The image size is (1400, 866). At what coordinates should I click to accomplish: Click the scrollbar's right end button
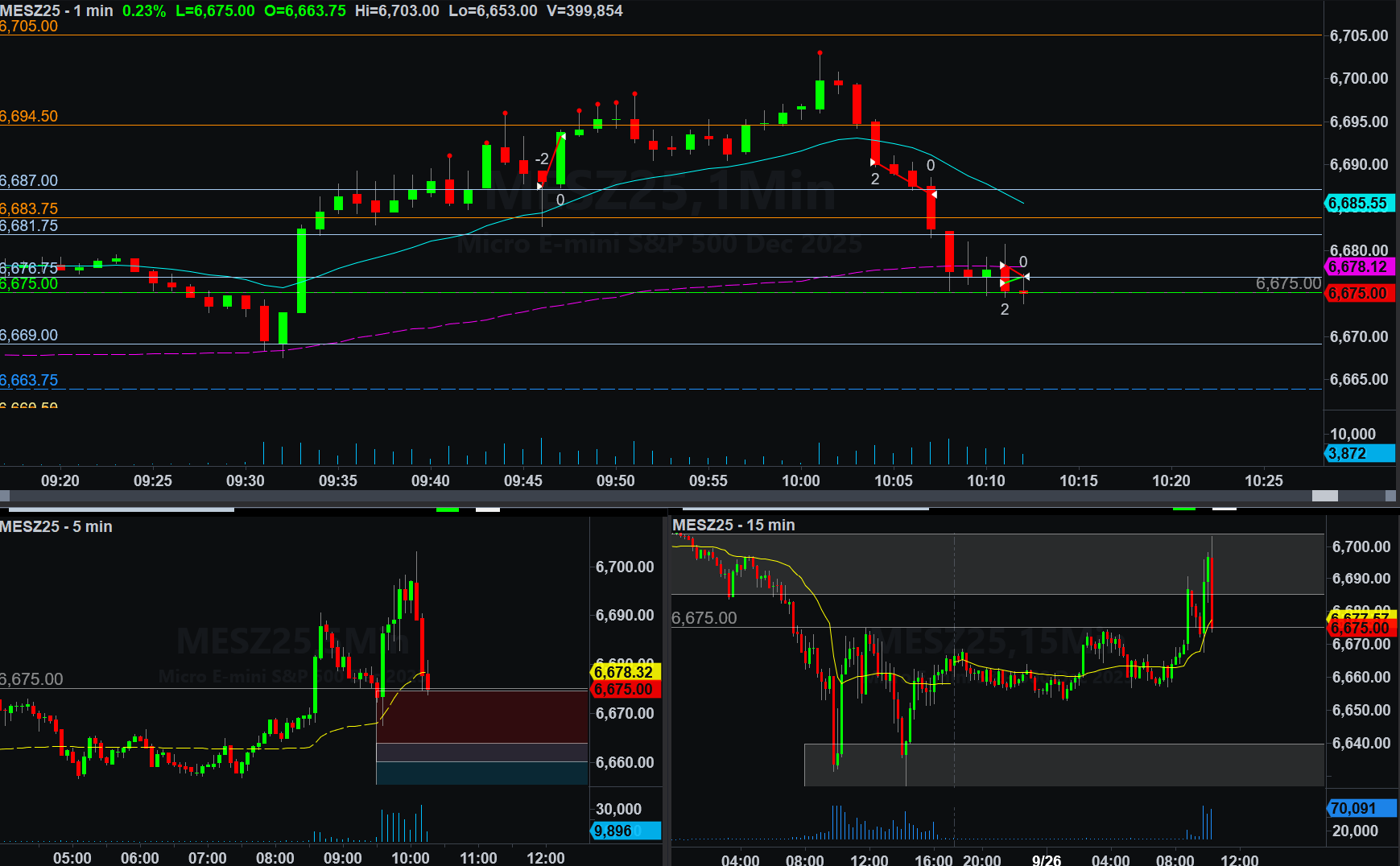point(1390,496)
